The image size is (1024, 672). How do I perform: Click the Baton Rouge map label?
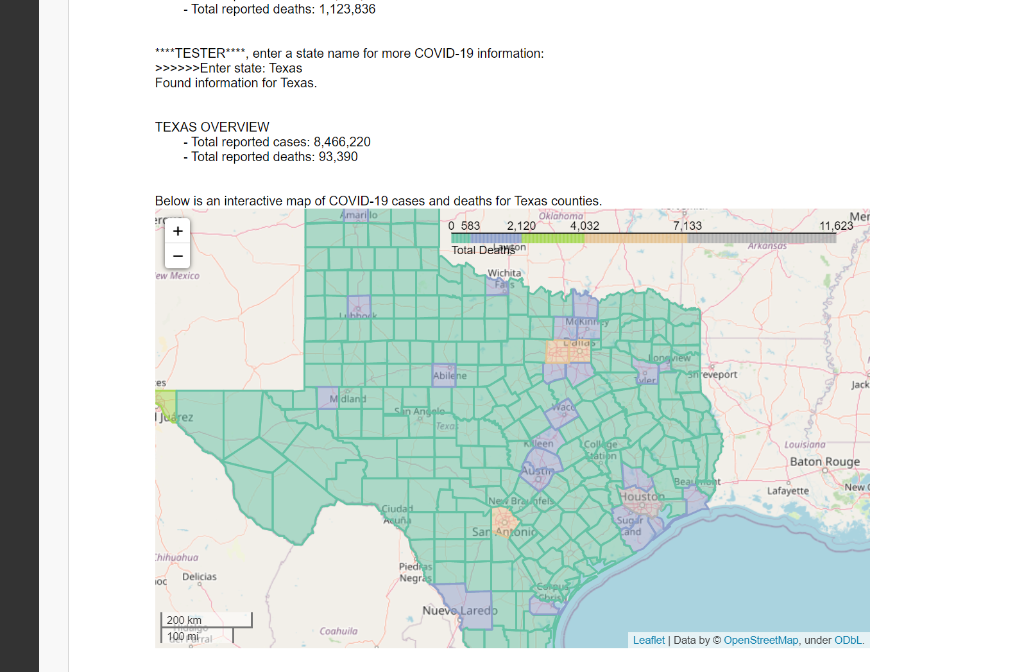click(825, 462)
